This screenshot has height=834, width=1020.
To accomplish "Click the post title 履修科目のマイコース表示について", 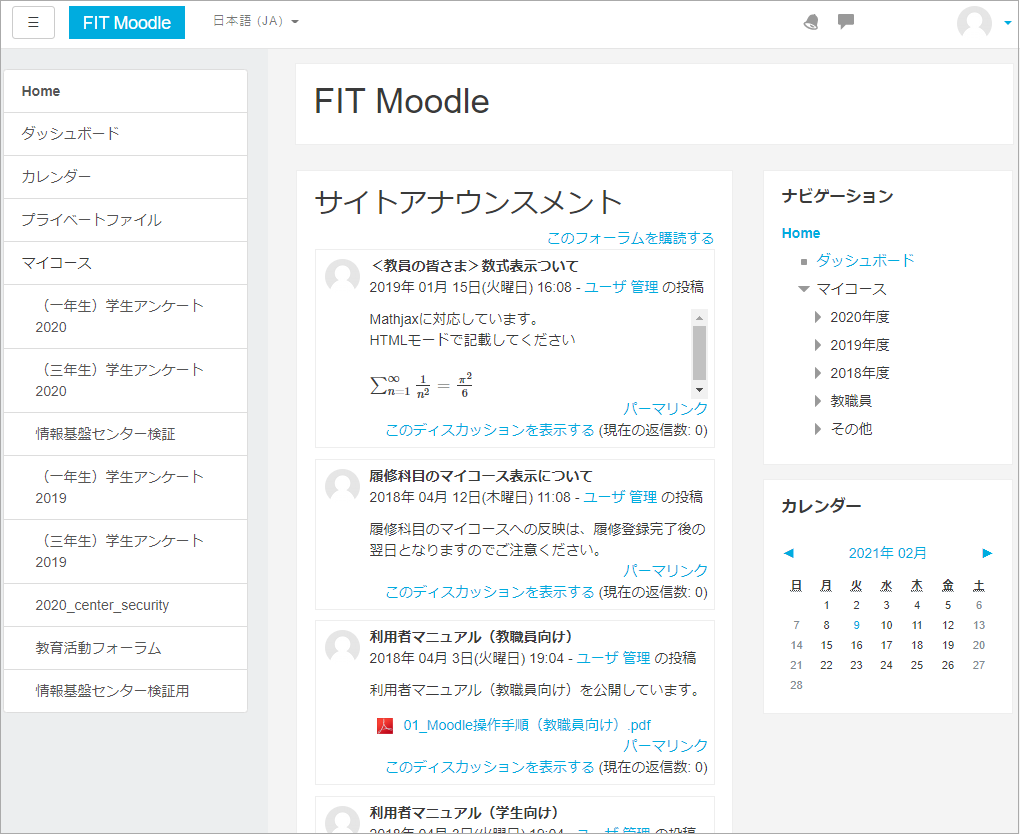I will tap(481, 476).
